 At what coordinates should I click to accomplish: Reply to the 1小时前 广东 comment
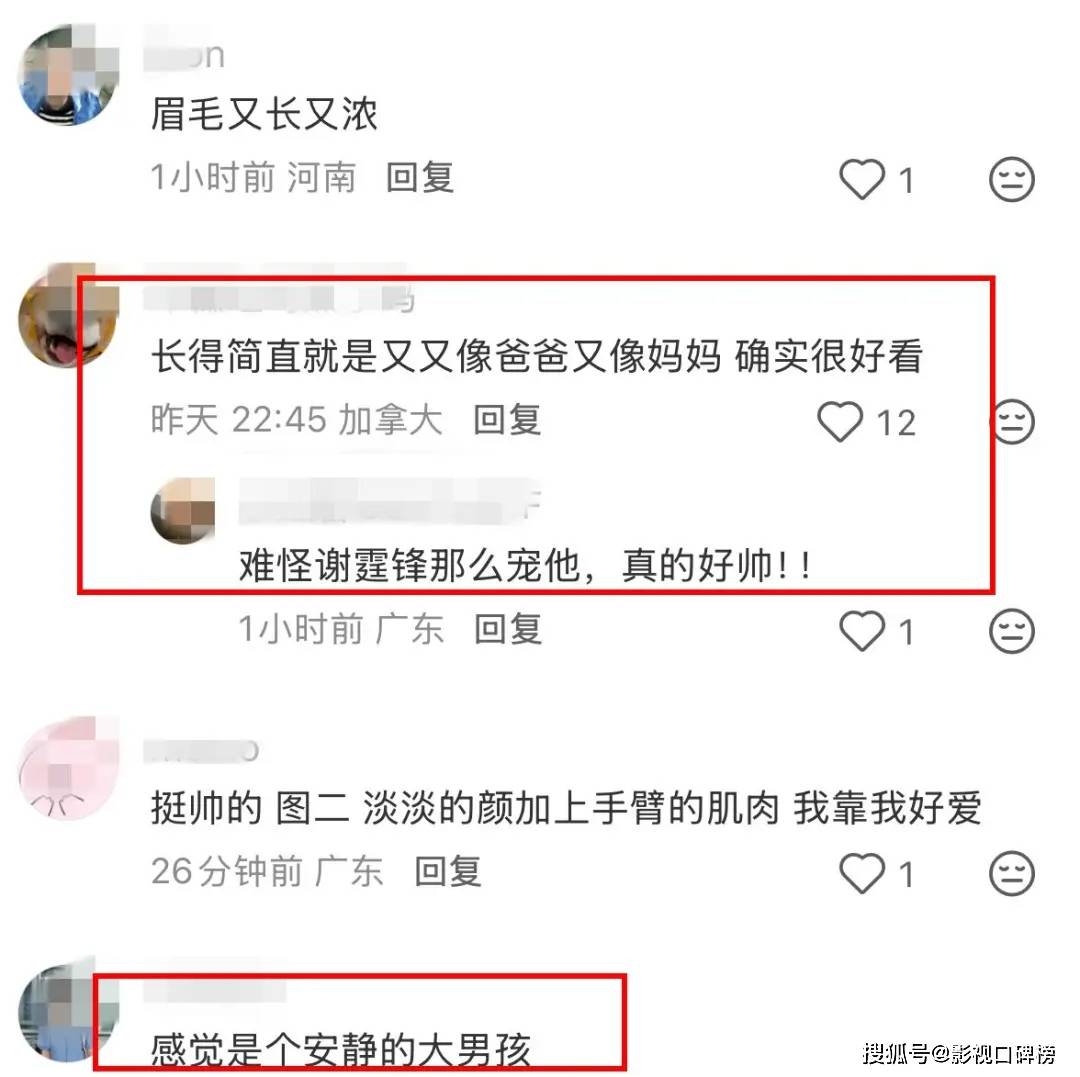point(508,629)
